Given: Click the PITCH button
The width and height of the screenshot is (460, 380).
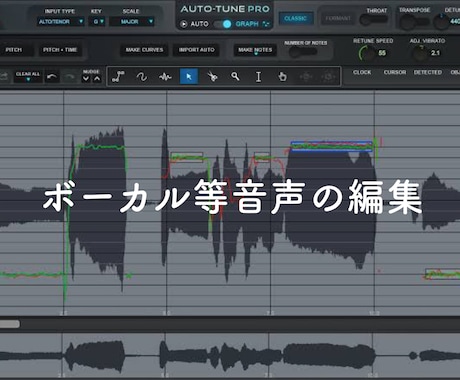Looking at the screenshot, I should point(14,50).
